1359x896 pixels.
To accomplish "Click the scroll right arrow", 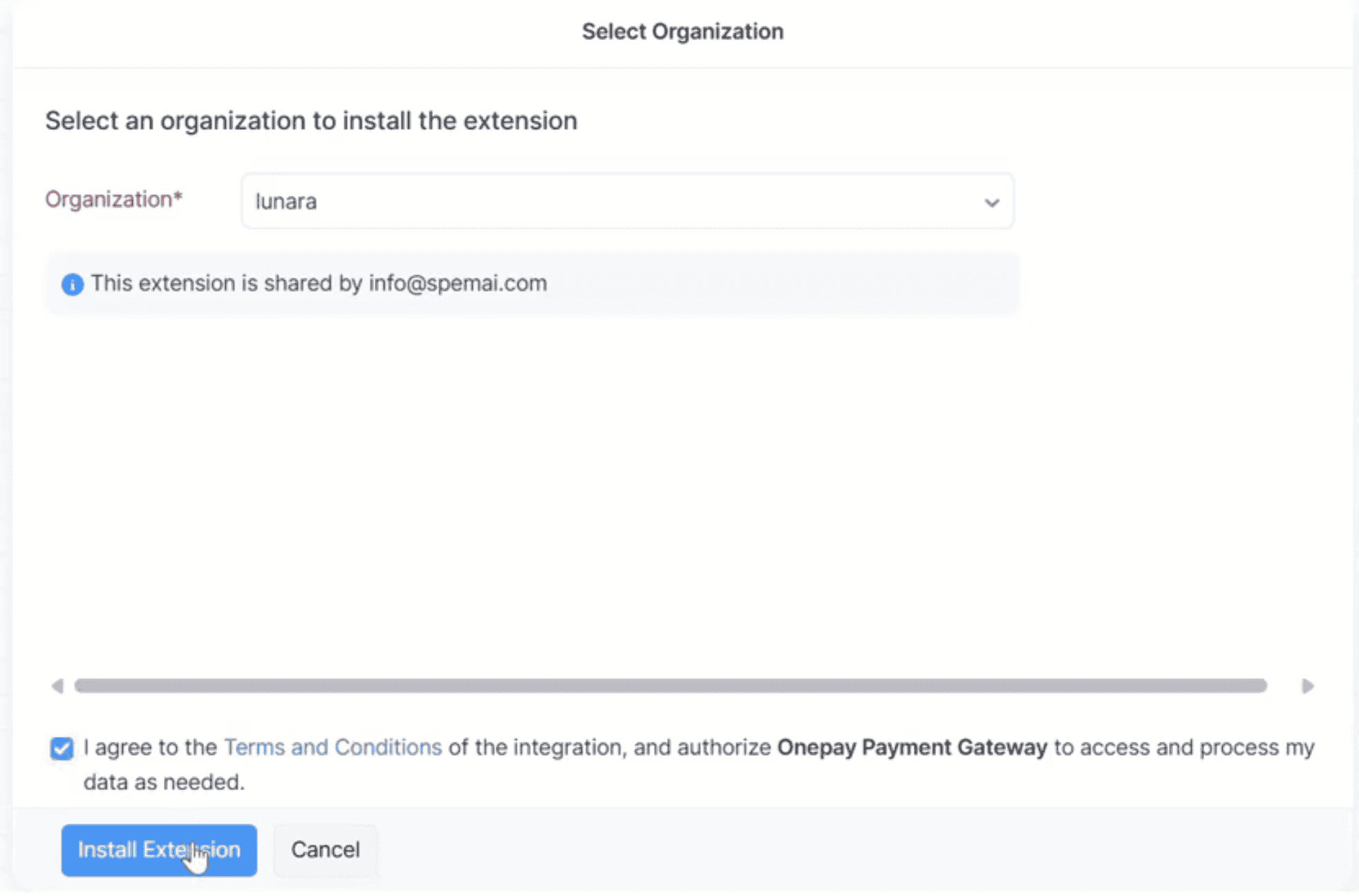I will coord(1306,686).
